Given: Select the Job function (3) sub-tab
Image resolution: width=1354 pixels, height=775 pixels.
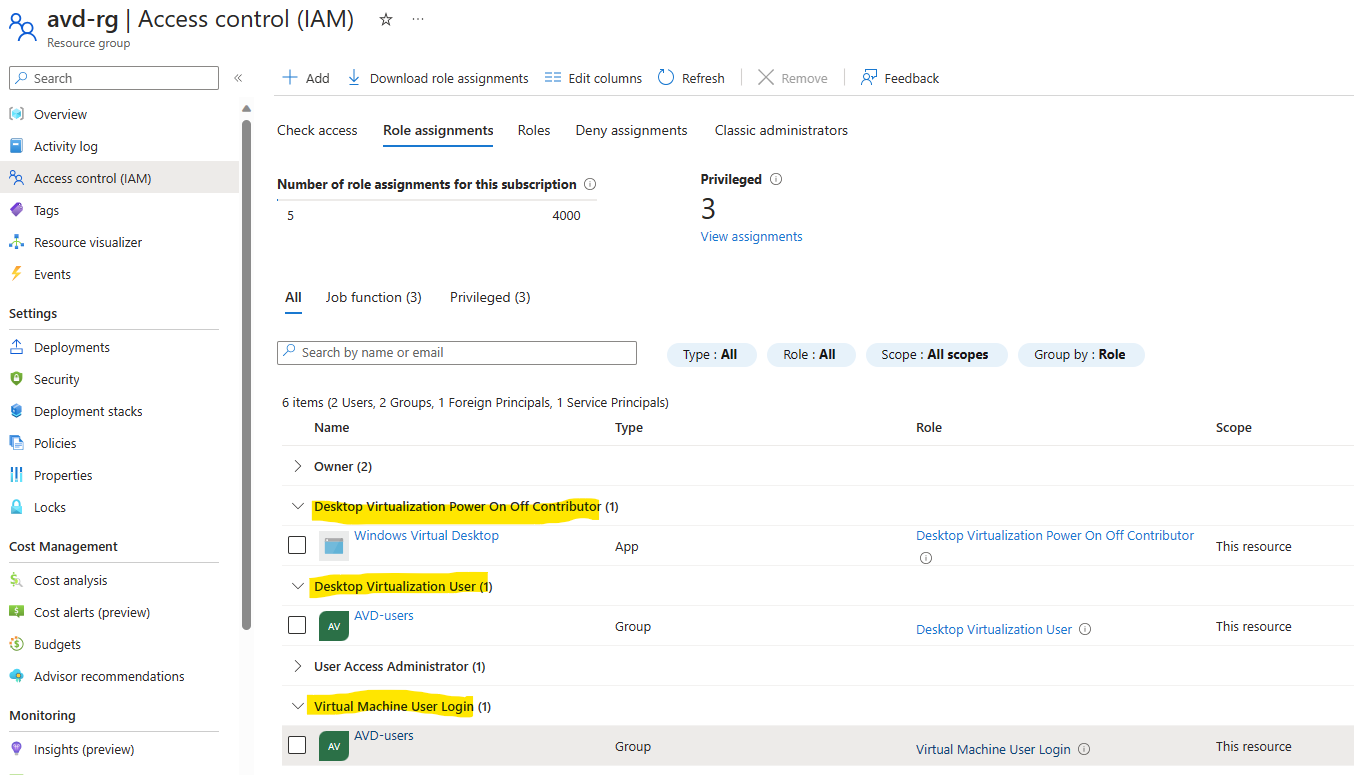Looking at the screenshot, I should pyautogui.click(x=373, y=297).
